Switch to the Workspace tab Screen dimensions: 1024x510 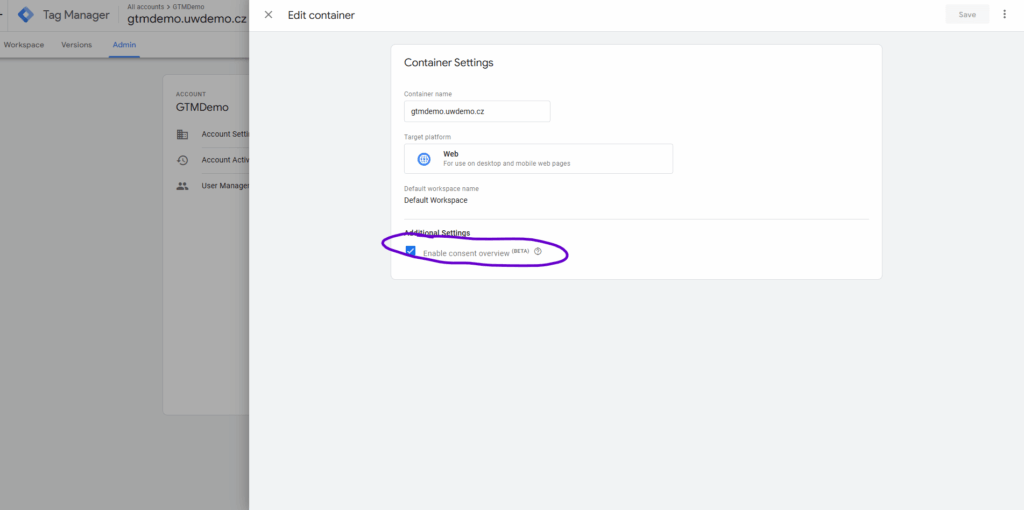point(24,45)
